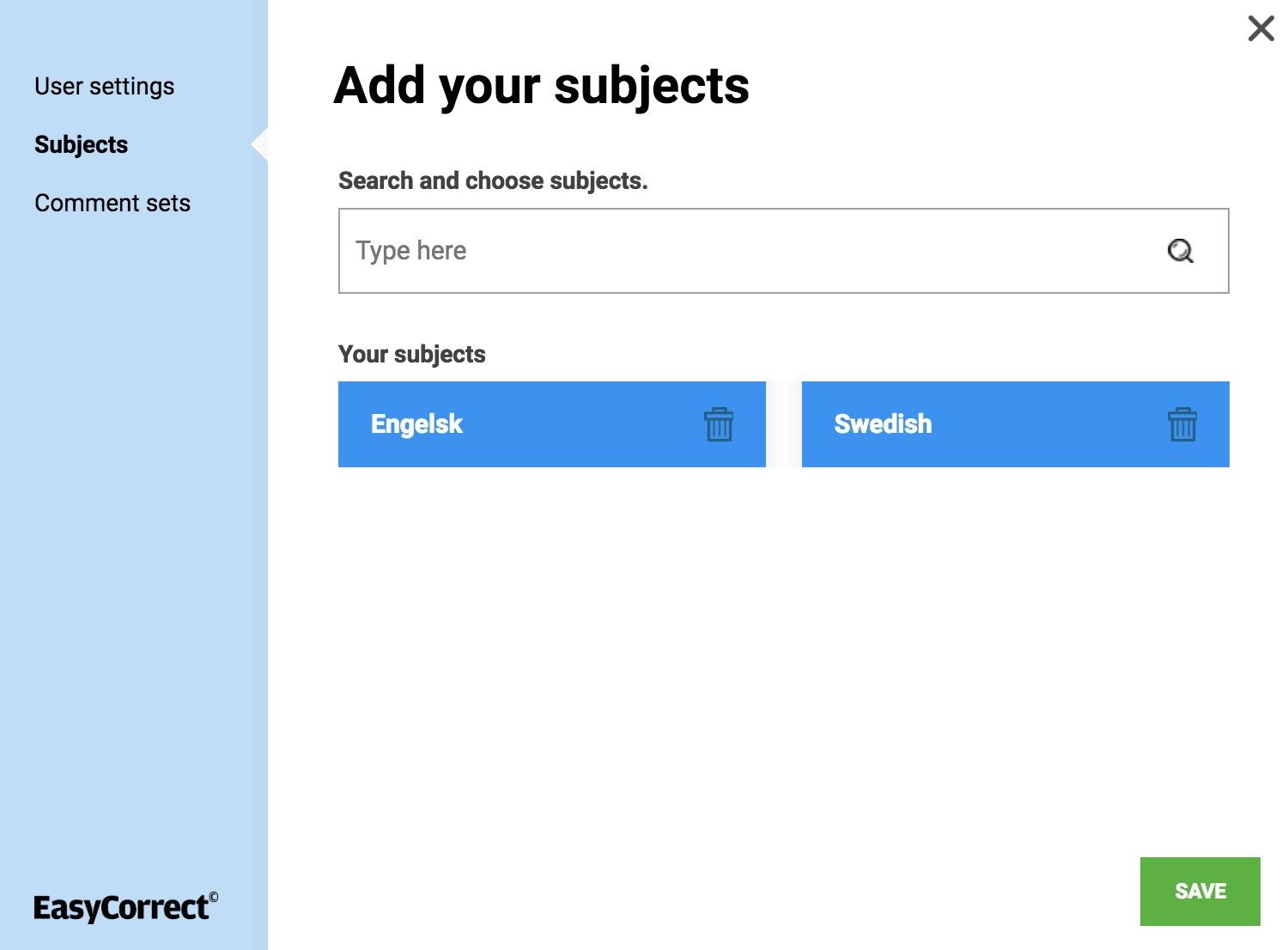Image resolution: width=1288 pixels, height=950 pixels.
Task: Click the Search and choose subjects label
Action: (493, 180)
